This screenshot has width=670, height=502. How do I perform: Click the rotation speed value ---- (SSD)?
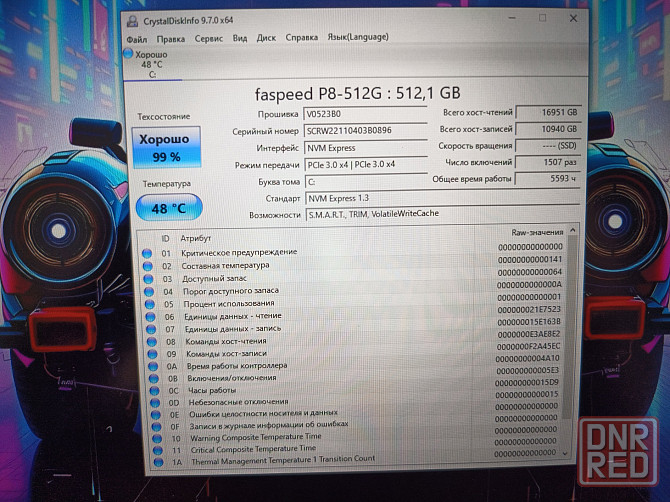548,146
